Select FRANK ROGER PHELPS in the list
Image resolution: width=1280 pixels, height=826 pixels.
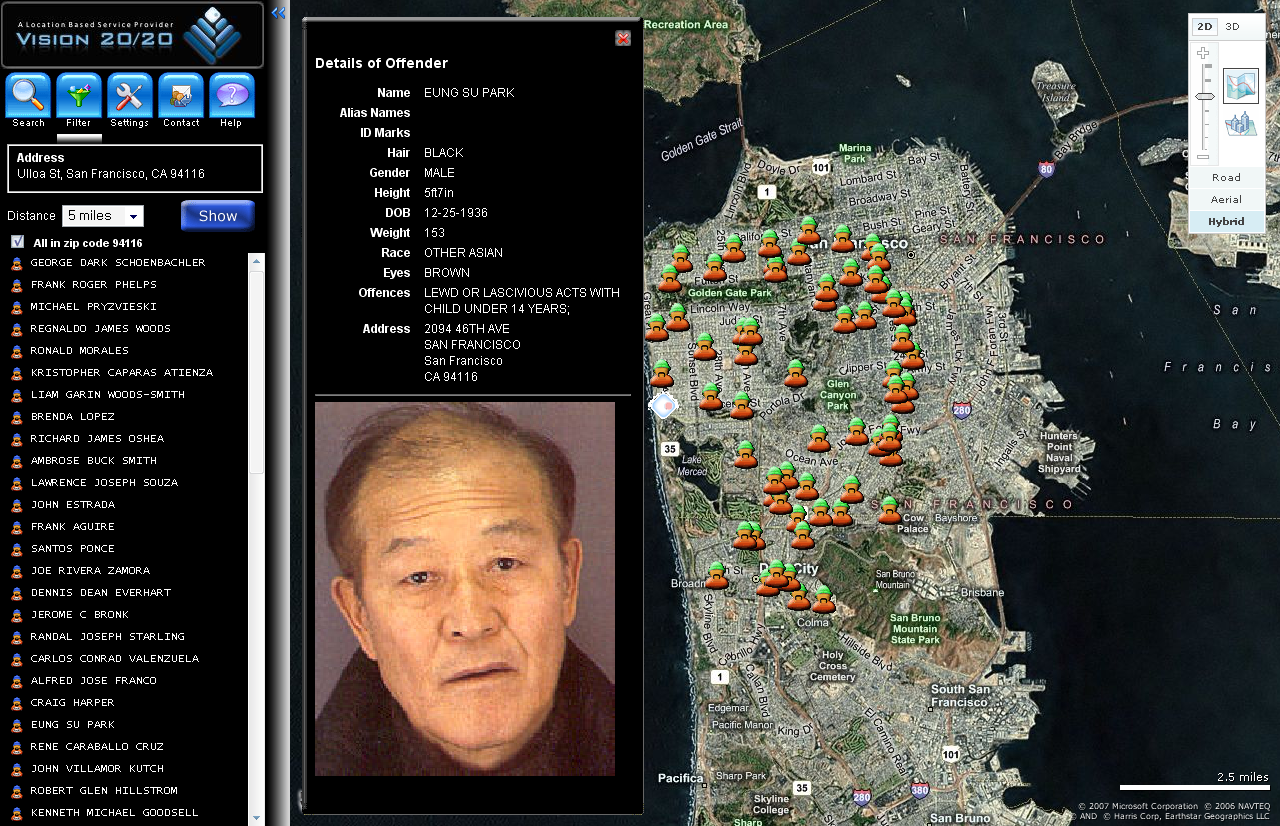click(94, 285)
